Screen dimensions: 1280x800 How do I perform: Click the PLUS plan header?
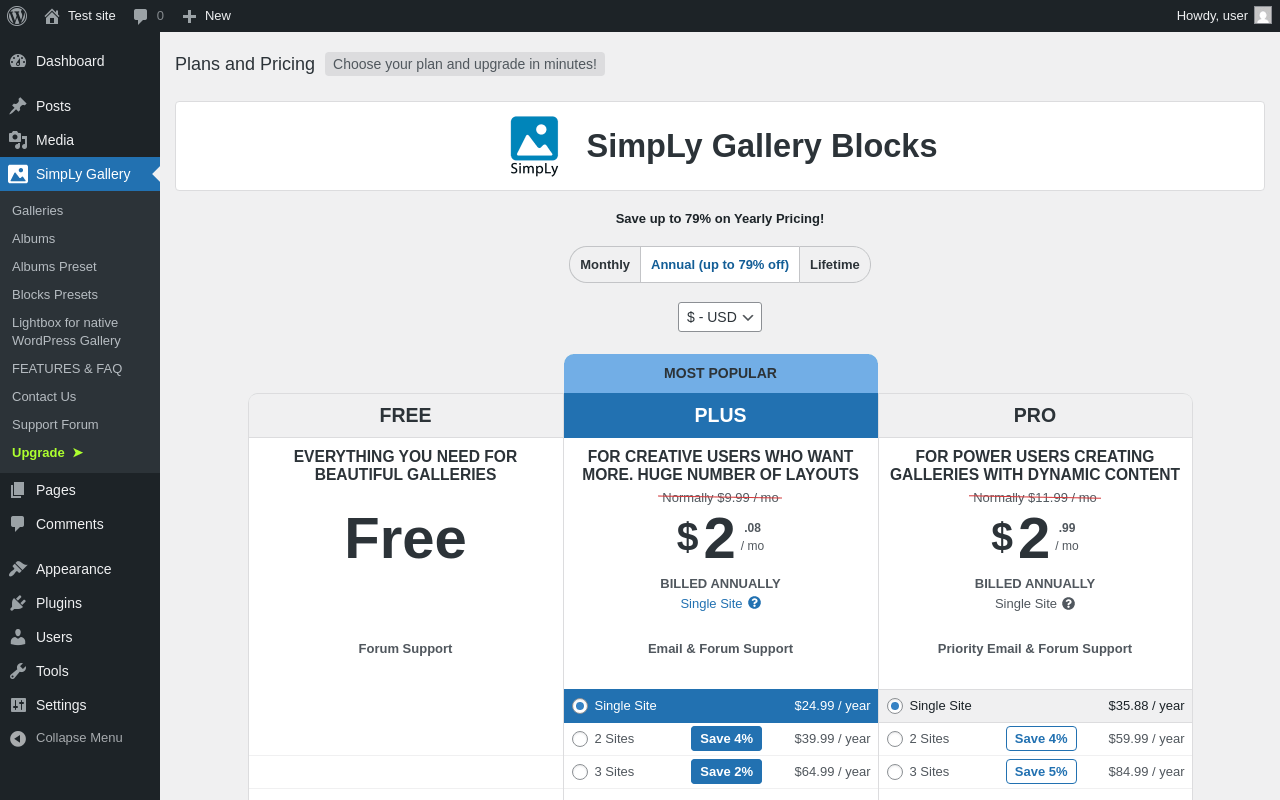point(720,416)
